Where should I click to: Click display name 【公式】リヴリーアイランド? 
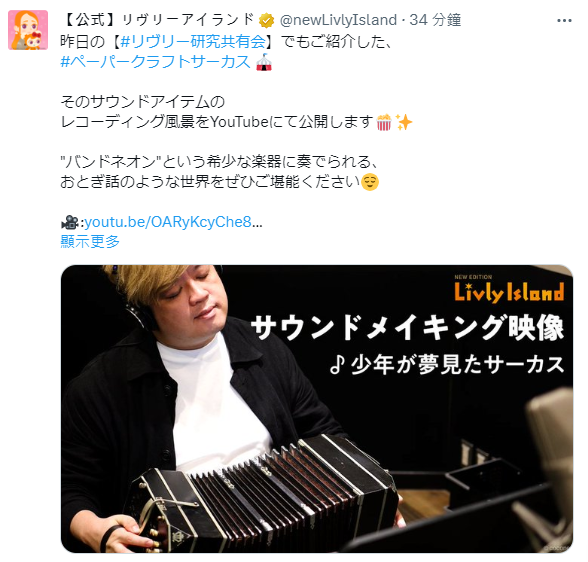(x=158, y=20)
